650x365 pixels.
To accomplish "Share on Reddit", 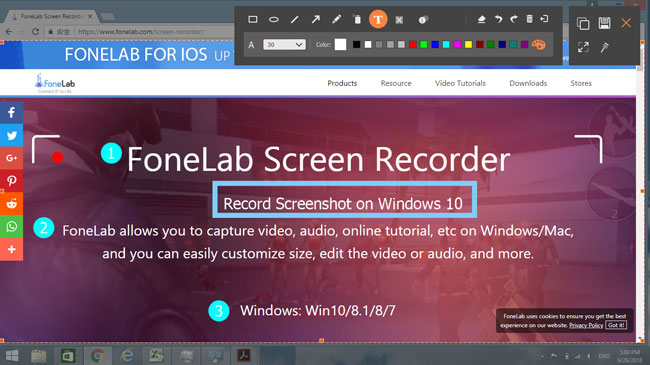I will [11, 204].
